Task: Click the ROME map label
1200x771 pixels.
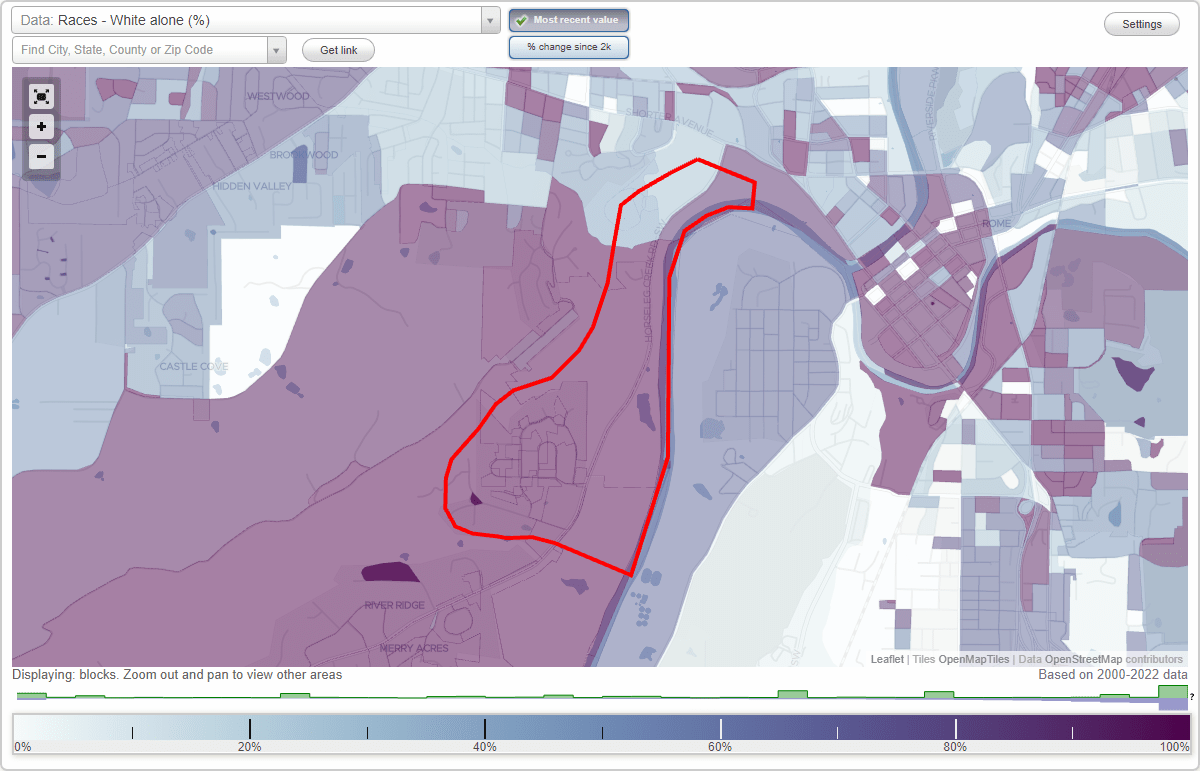Action: coord(998,223)
